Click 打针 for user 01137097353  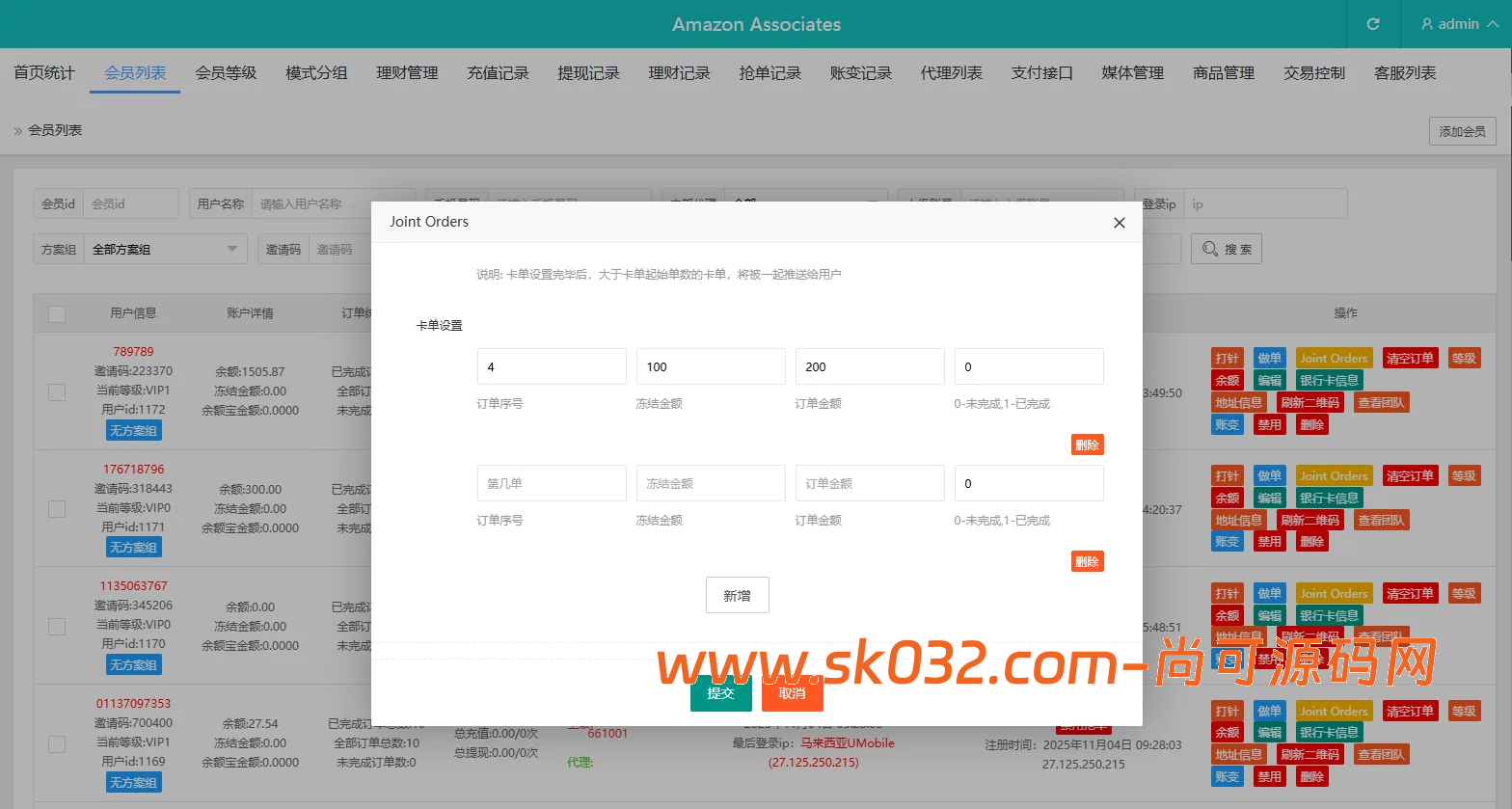[1228, 712]
